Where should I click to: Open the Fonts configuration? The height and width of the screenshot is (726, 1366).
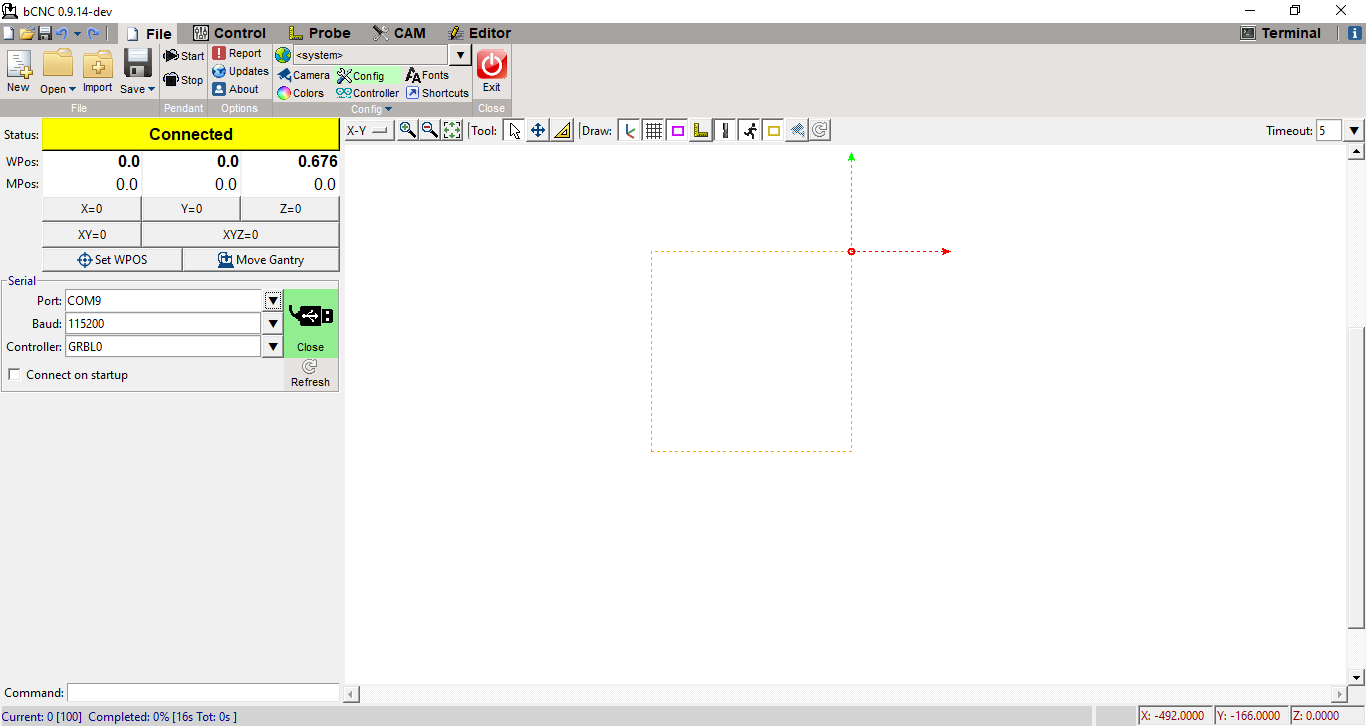[x=428, y=75]
